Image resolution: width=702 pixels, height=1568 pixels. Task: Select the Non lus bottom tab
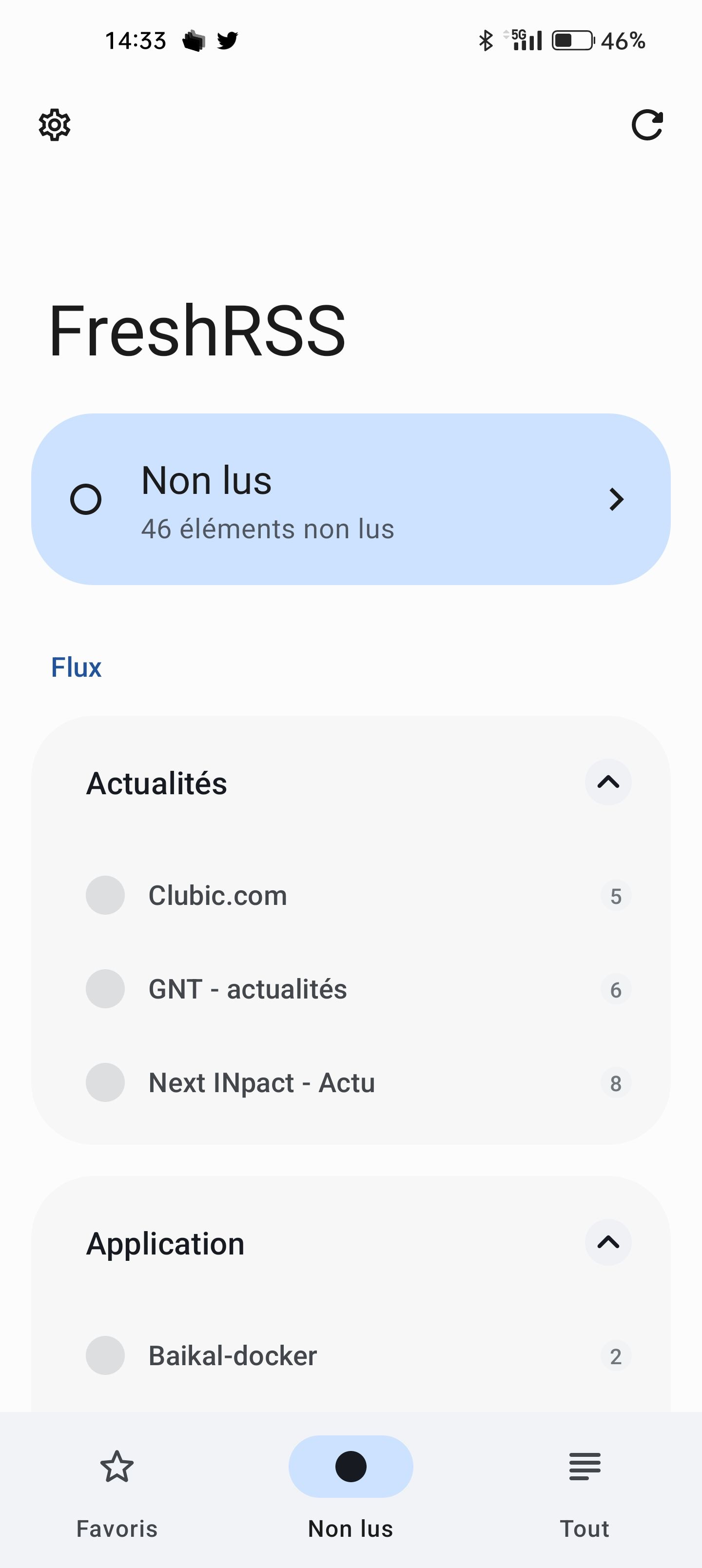click(x=351, y=1485)
